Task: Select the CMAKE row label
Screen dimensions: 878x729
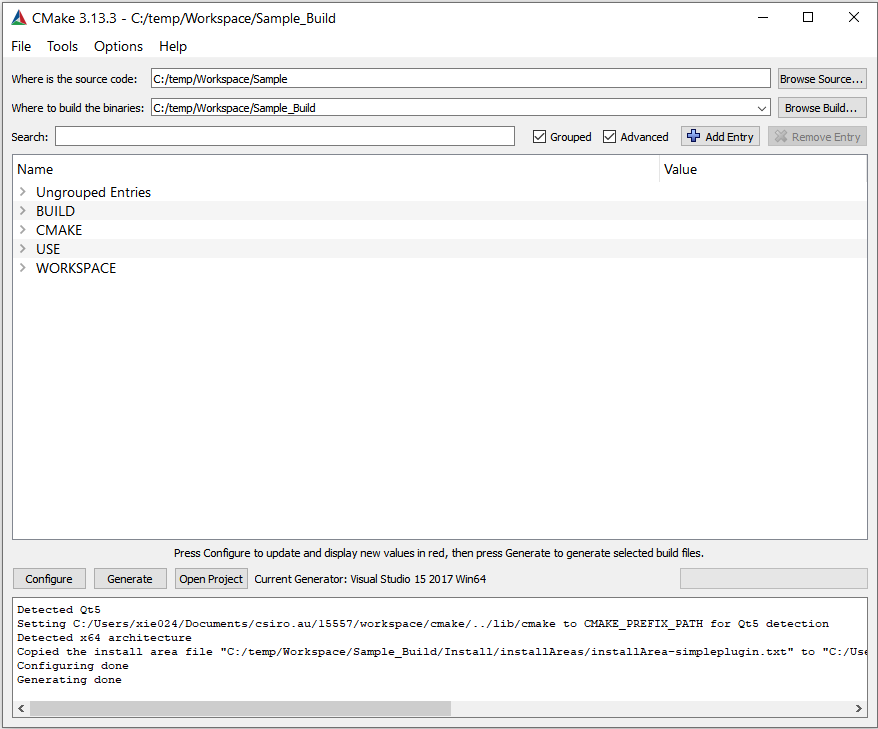Action: (x=59, y=230)
